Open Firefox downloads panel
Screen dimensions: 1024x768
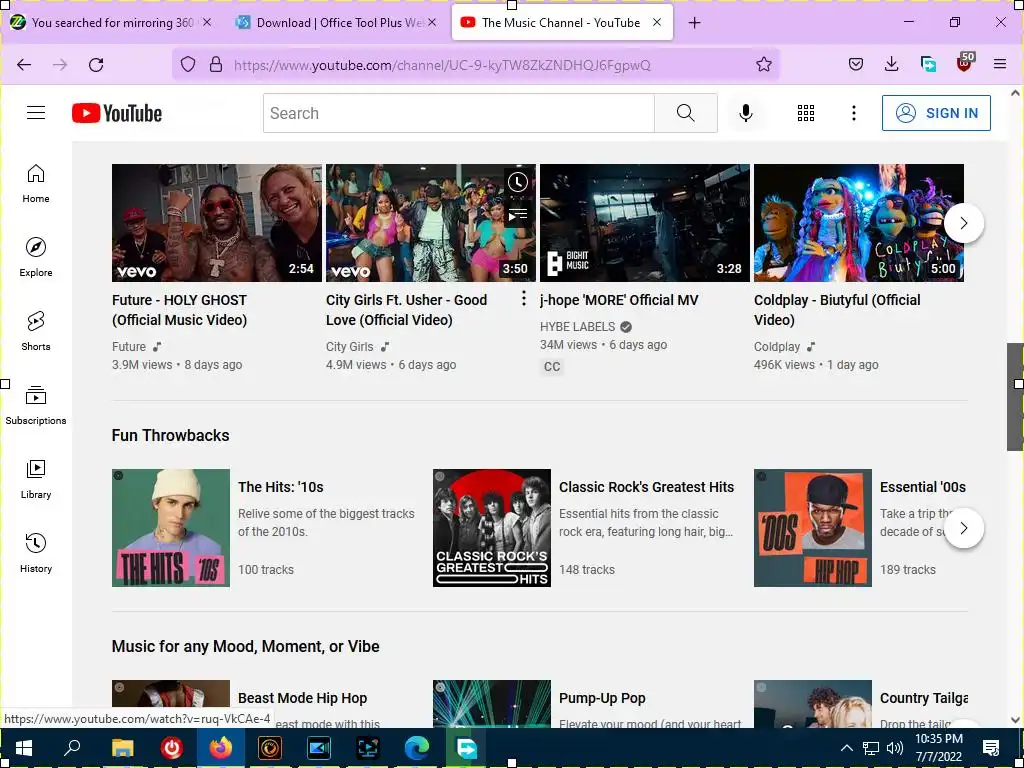coord(891,64)
